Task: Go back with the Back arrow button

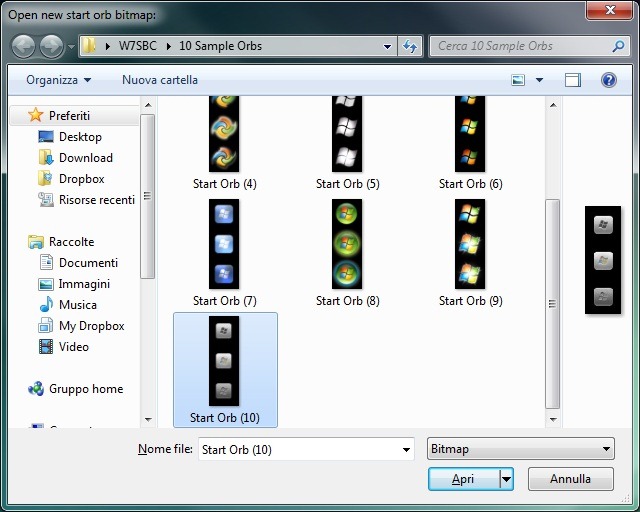Action: tap(23, 46)
